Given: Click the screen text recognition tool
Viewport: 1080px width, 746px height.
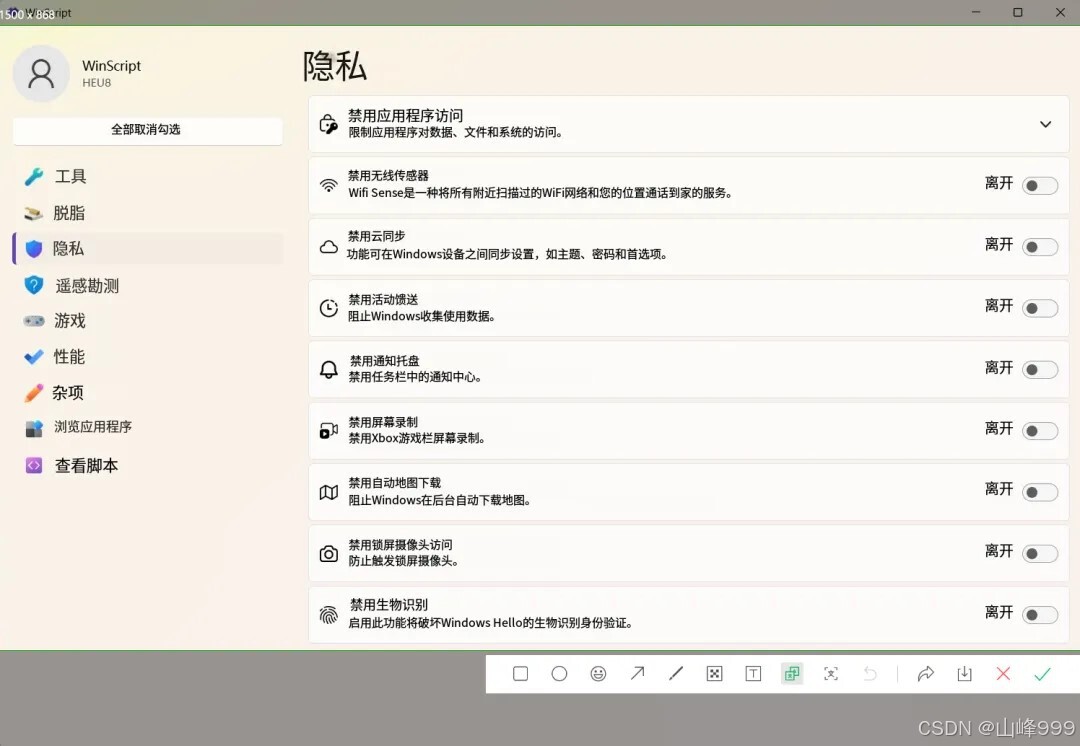Looking at the screenshot, I should (831, 674).
